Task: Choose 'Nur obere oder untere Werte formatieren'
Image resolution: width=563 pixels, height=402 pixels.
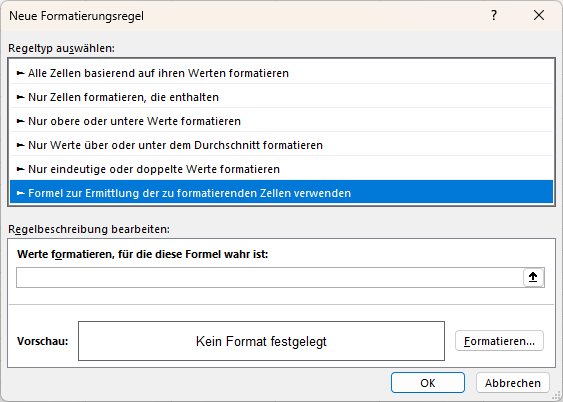Action: pyautogui.click(x=282, y=121)
